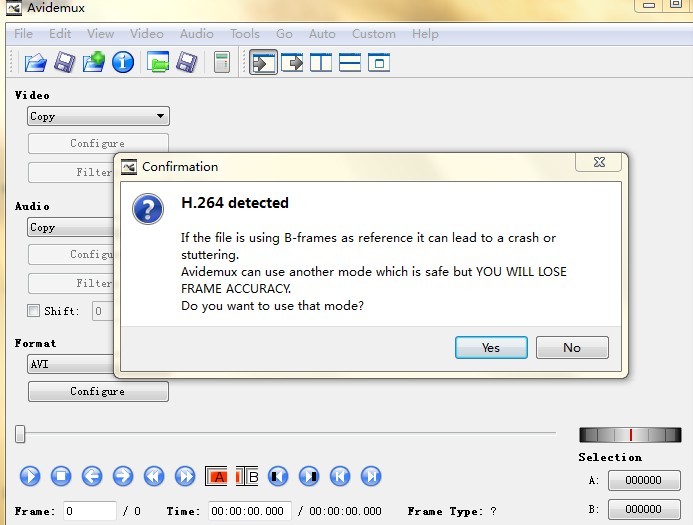Image resolution: width=693 pixels, height=525 pixels.
Task: Open the Custom menu
Action: tap(374, 34)
